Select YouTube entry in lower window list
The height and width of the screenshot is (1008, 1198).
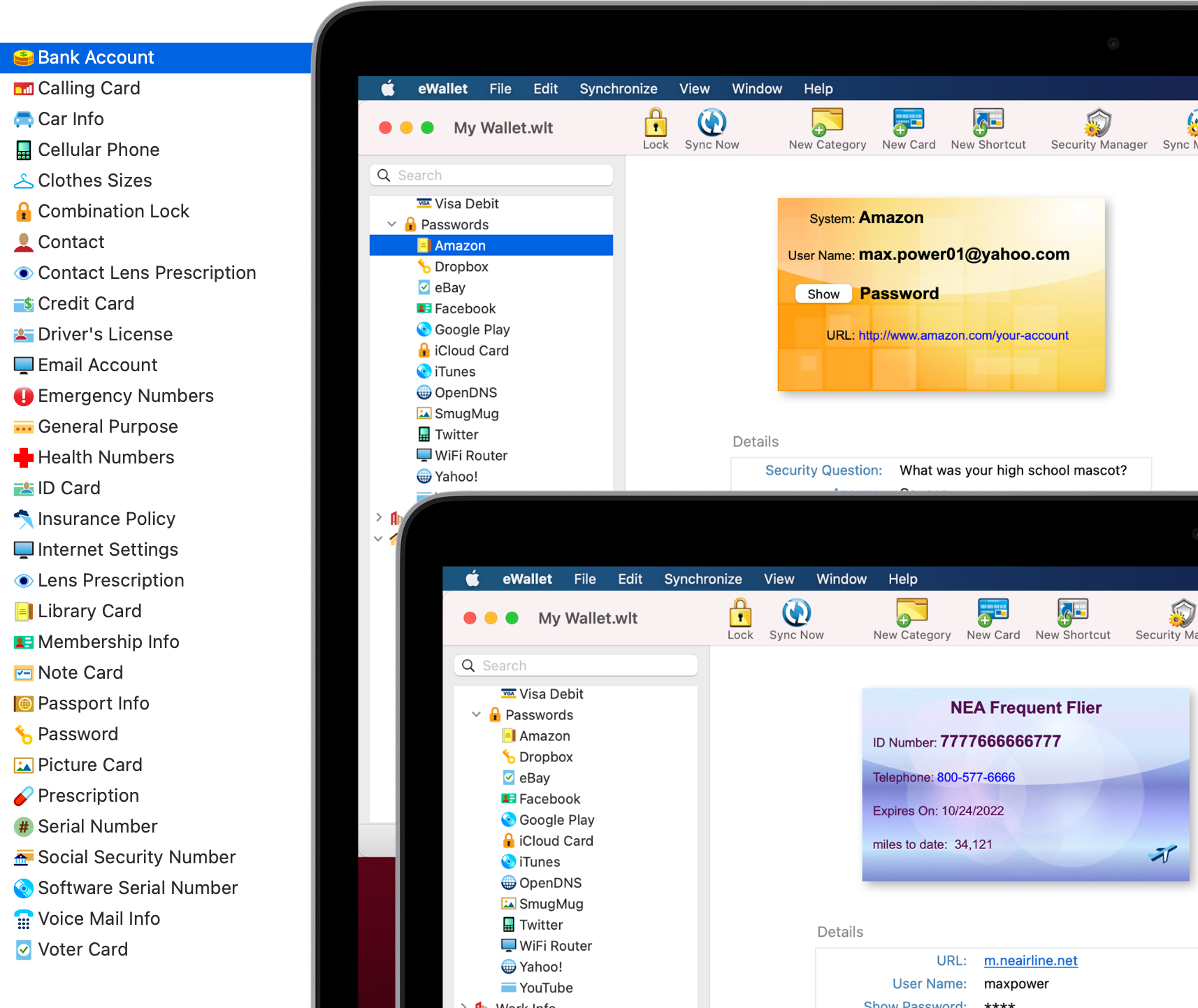point(545,988)
